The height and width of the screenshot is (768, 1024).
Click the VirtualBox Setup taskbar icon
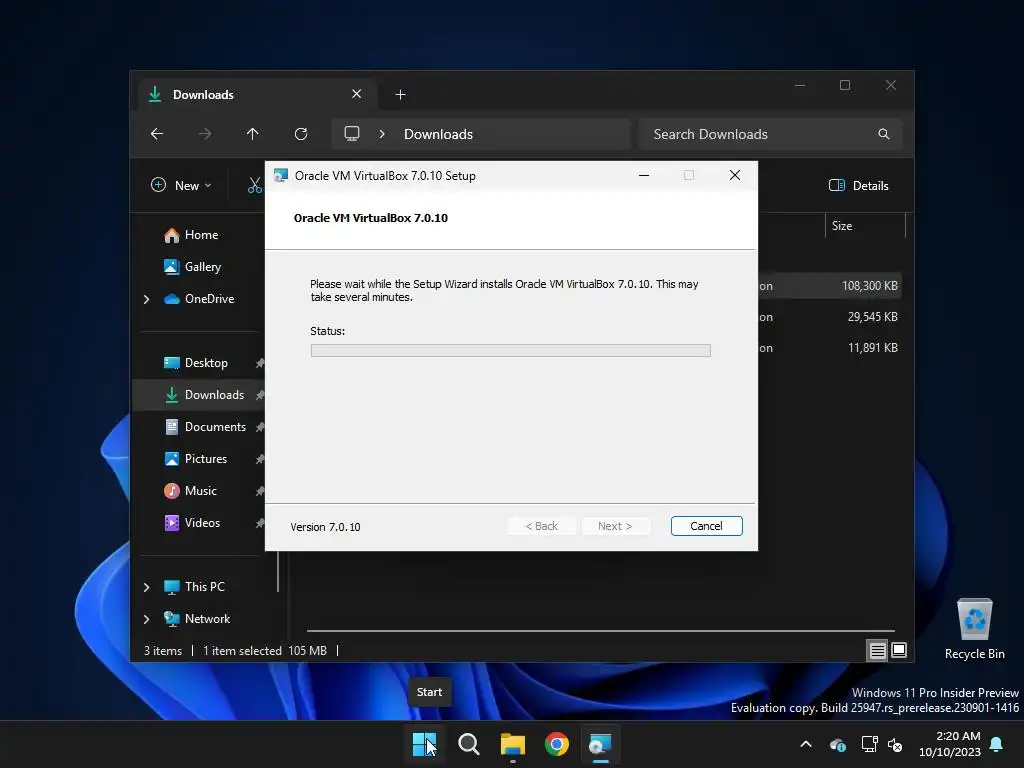point(600,744)
